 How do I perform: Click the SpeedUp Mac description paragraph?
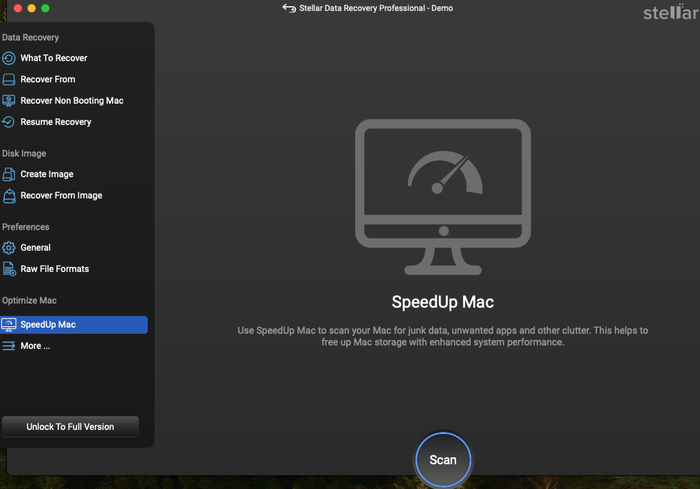tap(443, 336)
